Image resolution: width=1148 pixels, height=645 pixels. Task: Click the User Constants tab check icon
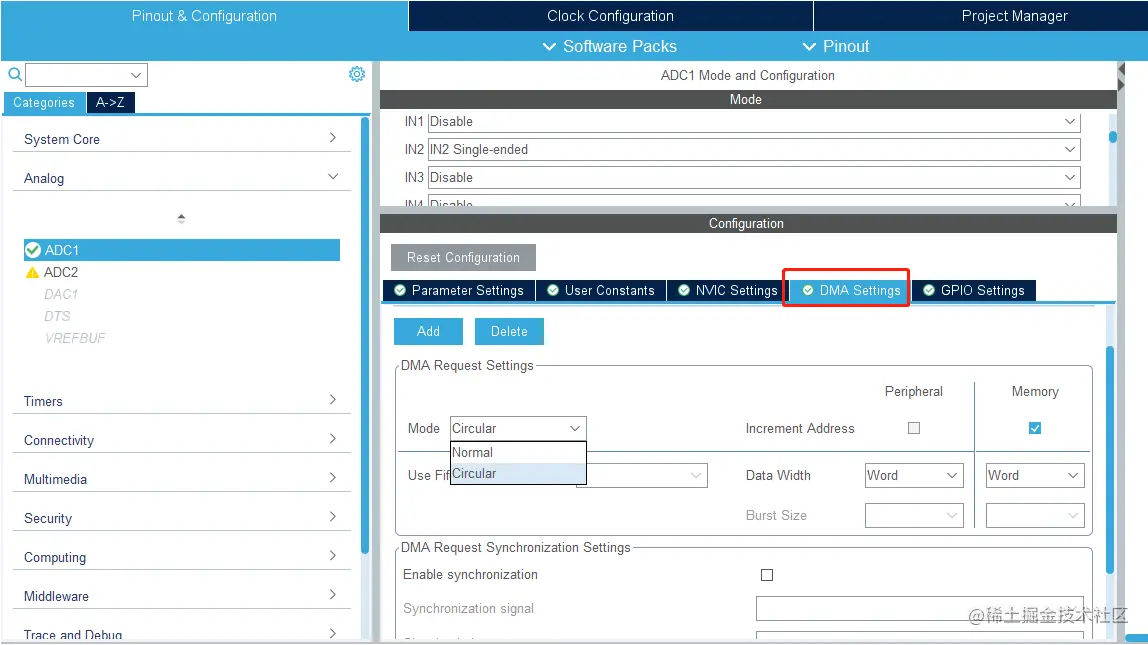[x=553, y=290]
